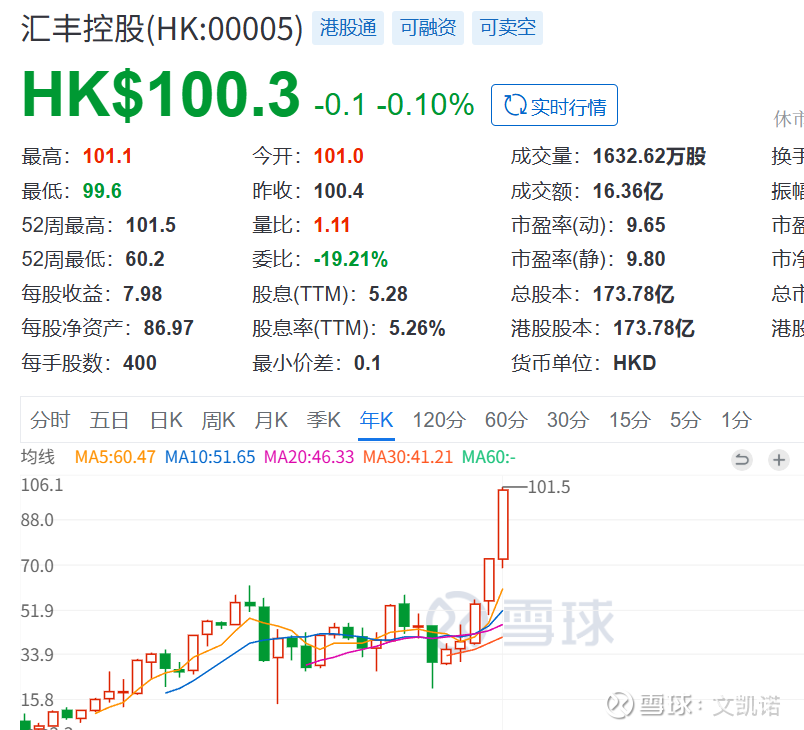This screenshot has width=804, height=730.
Task: Switch to the 1分 interval
Action: coord(736,420)
